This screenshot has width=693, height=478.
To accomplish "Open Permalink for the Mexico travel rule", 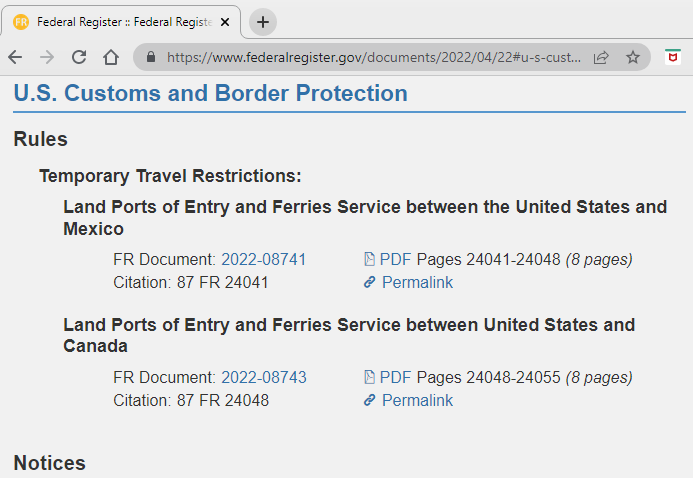I will [417, 282].
